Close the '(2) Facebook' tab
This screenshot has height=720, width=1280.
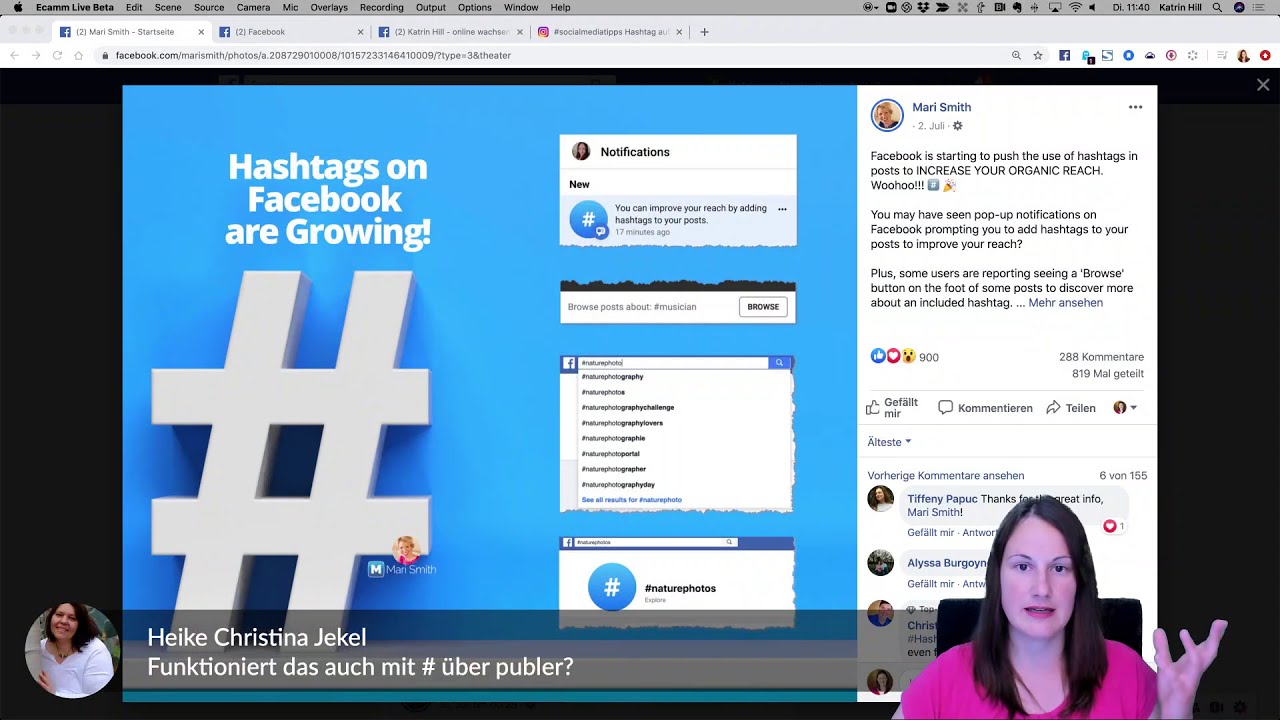[360, 32]
